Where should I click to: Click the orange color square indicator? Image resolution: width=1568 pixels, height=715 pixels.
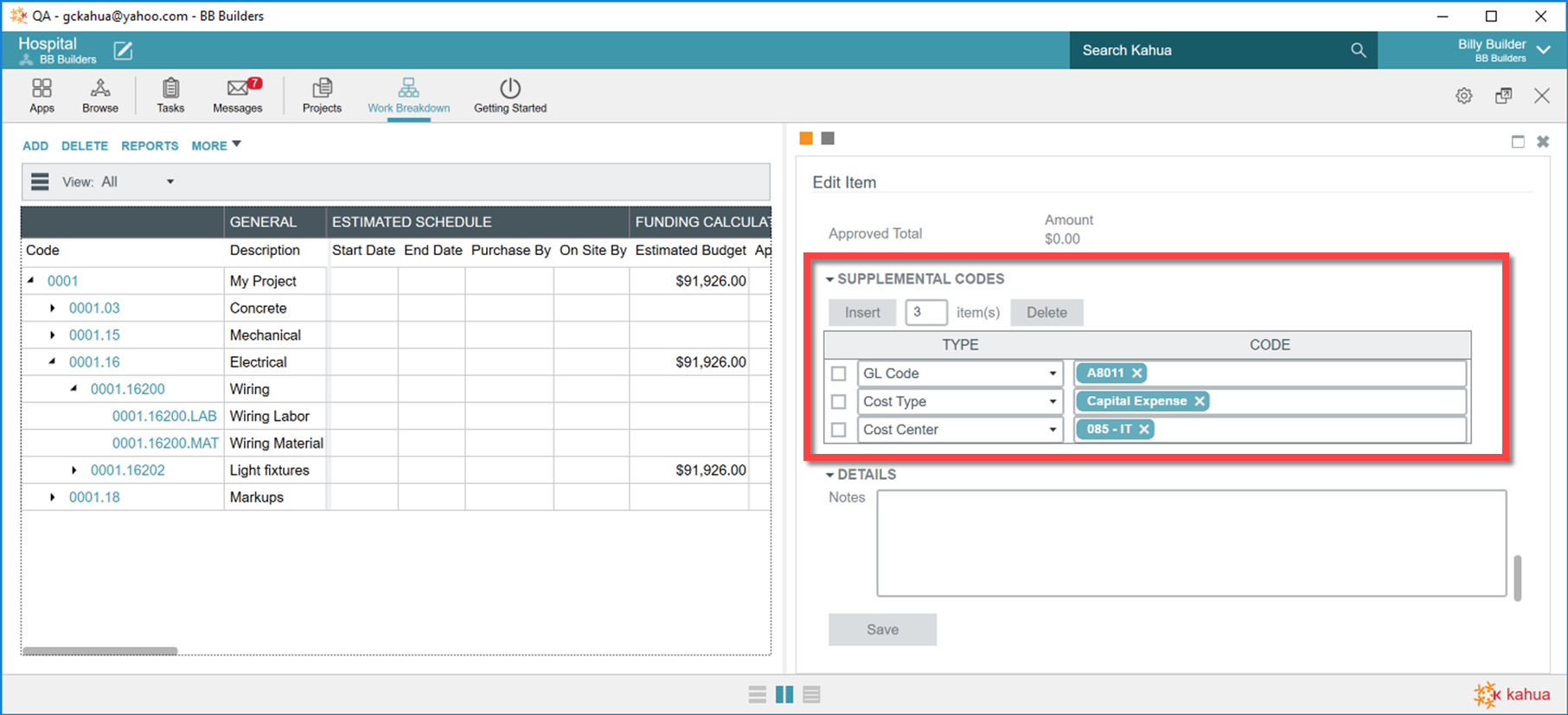click(x=806, y=138)
